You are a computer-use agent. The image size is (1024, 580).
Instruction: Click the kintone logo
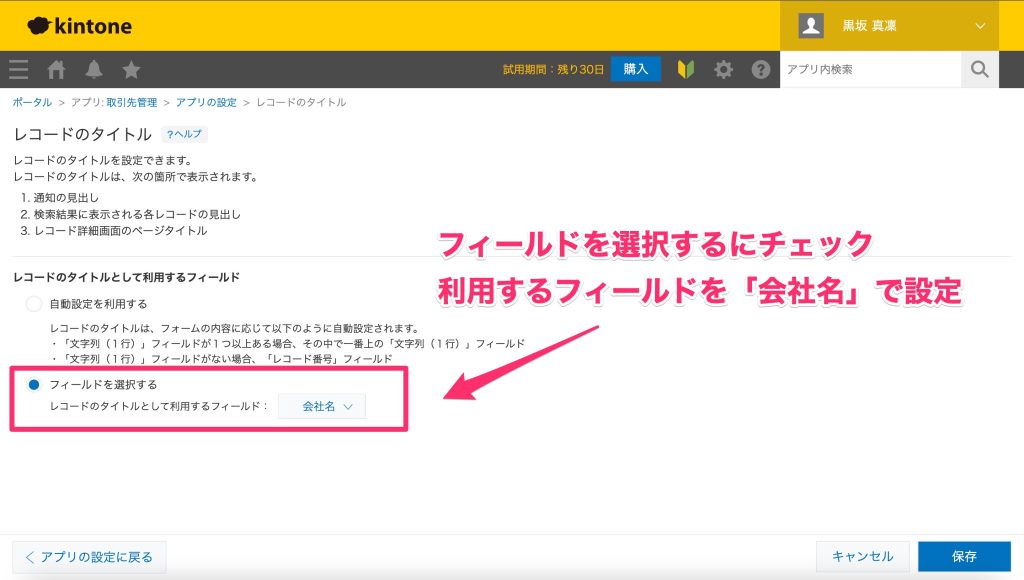click(79, 26)
